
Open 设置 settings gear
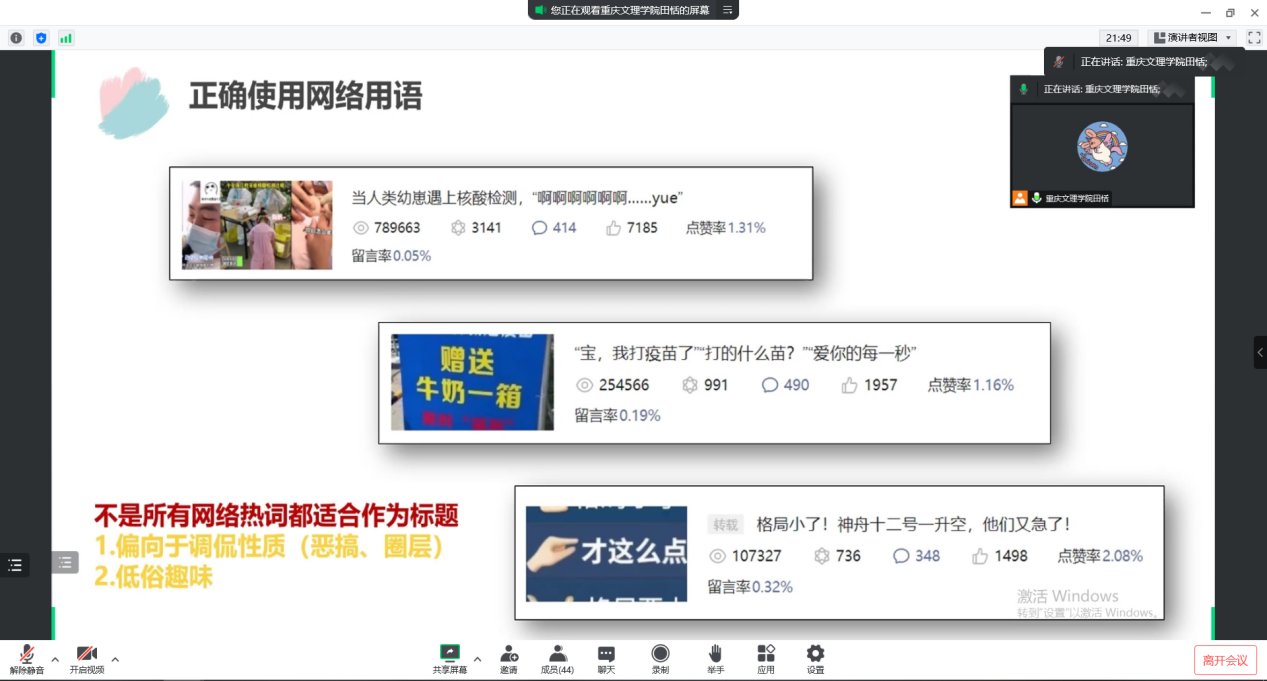(x=815, y=659)
